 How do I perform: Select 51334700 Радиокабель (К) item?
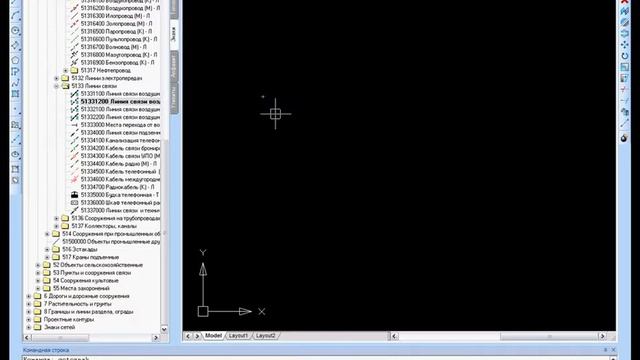point(118,187)
